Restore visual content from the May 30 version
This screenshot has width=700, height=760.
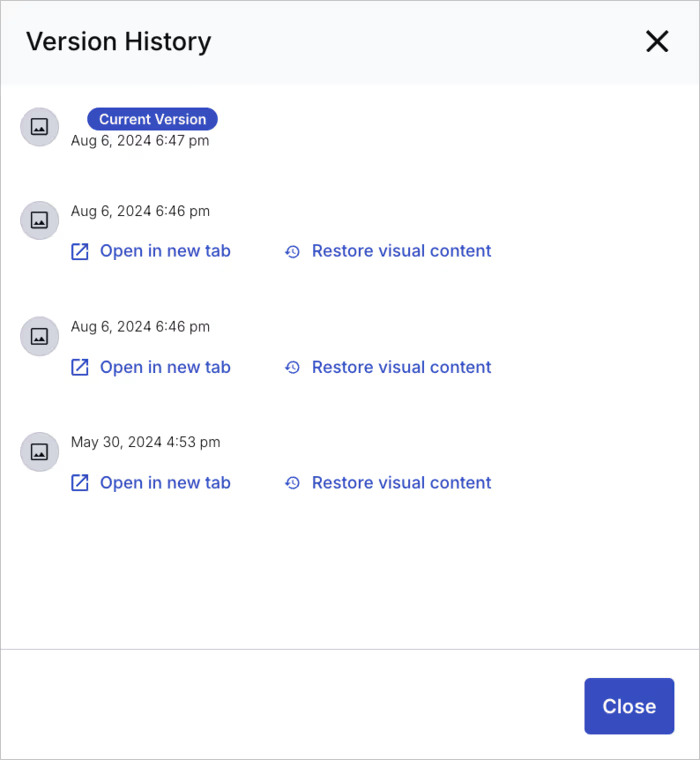coord(401,483)
